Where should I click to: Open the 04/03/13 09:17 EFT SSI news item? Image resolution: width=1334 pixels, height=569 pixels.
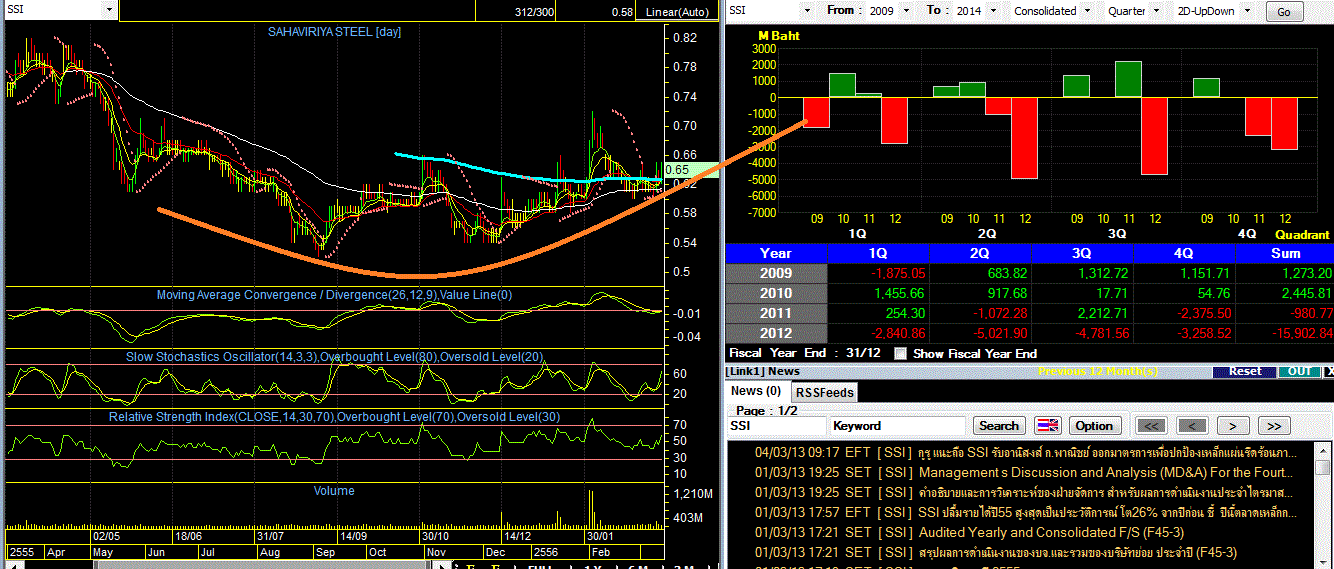tap(1025, 452)
